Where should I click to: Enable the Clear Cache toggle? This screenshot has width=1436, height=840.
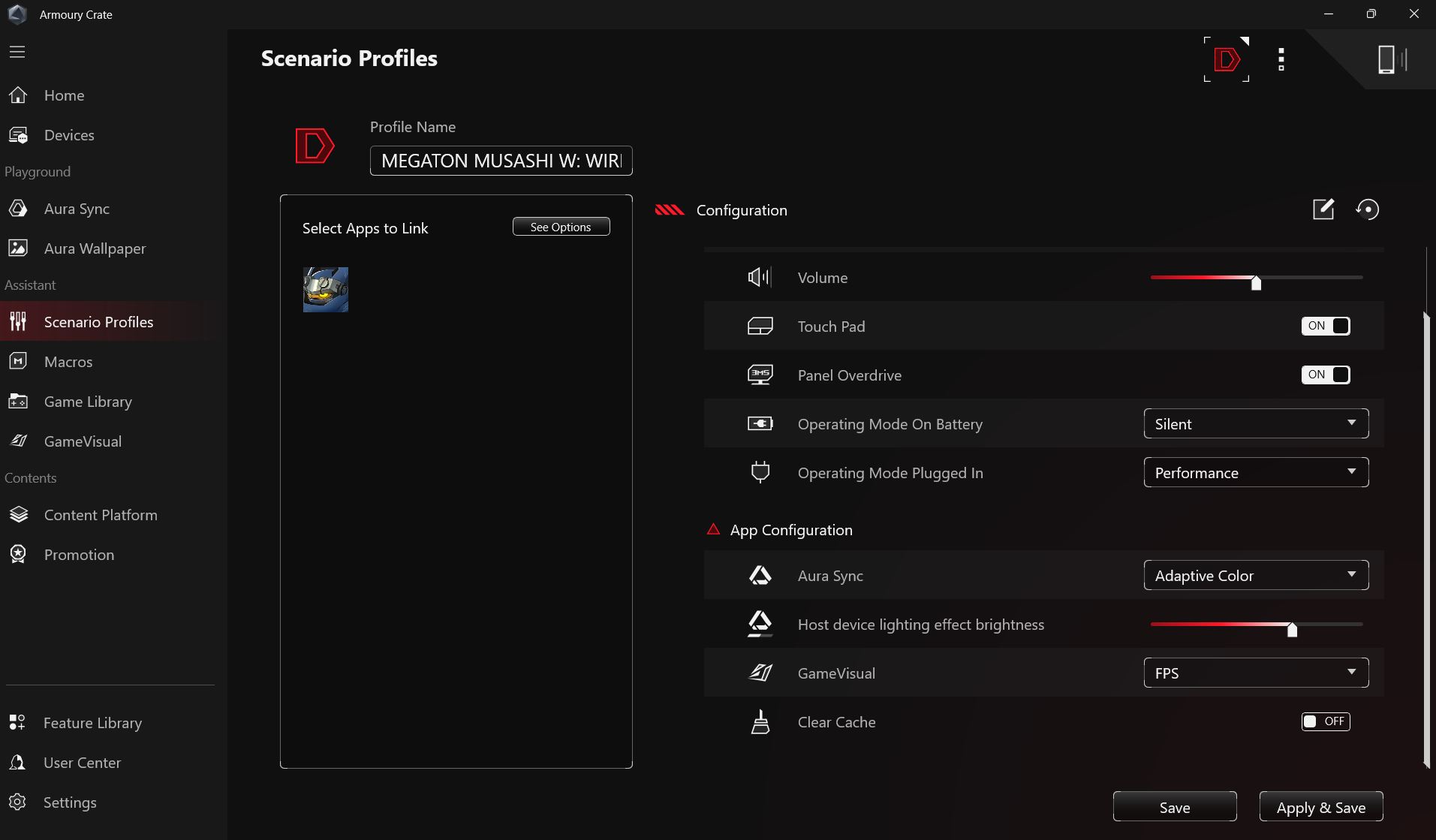click(x=1326, y=721)
